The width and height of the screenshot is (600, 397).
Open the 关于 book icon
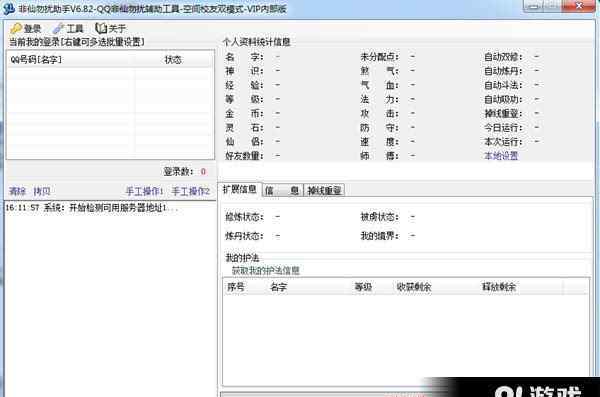pyautogui.click(x=101, y=28)
